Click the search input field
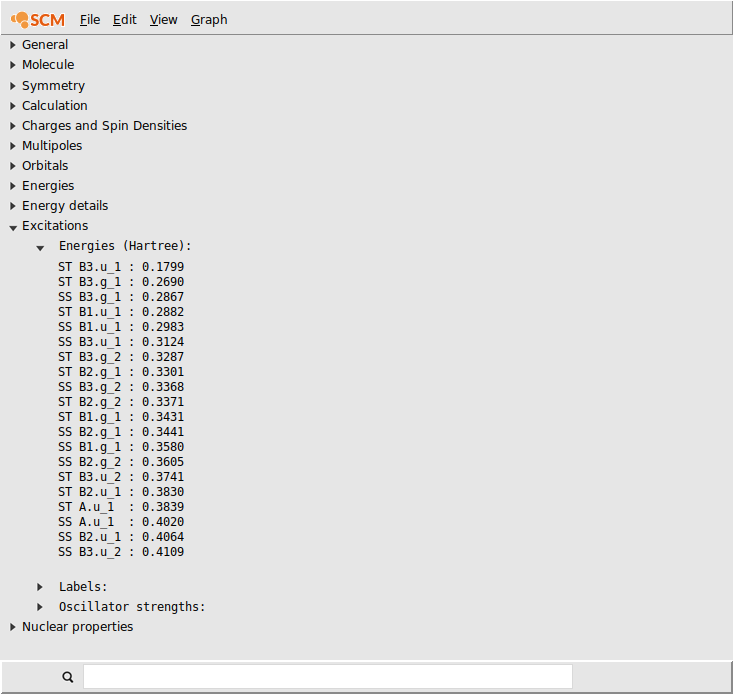The width and height of the screenshot is (733, 694). pos(327,677)
